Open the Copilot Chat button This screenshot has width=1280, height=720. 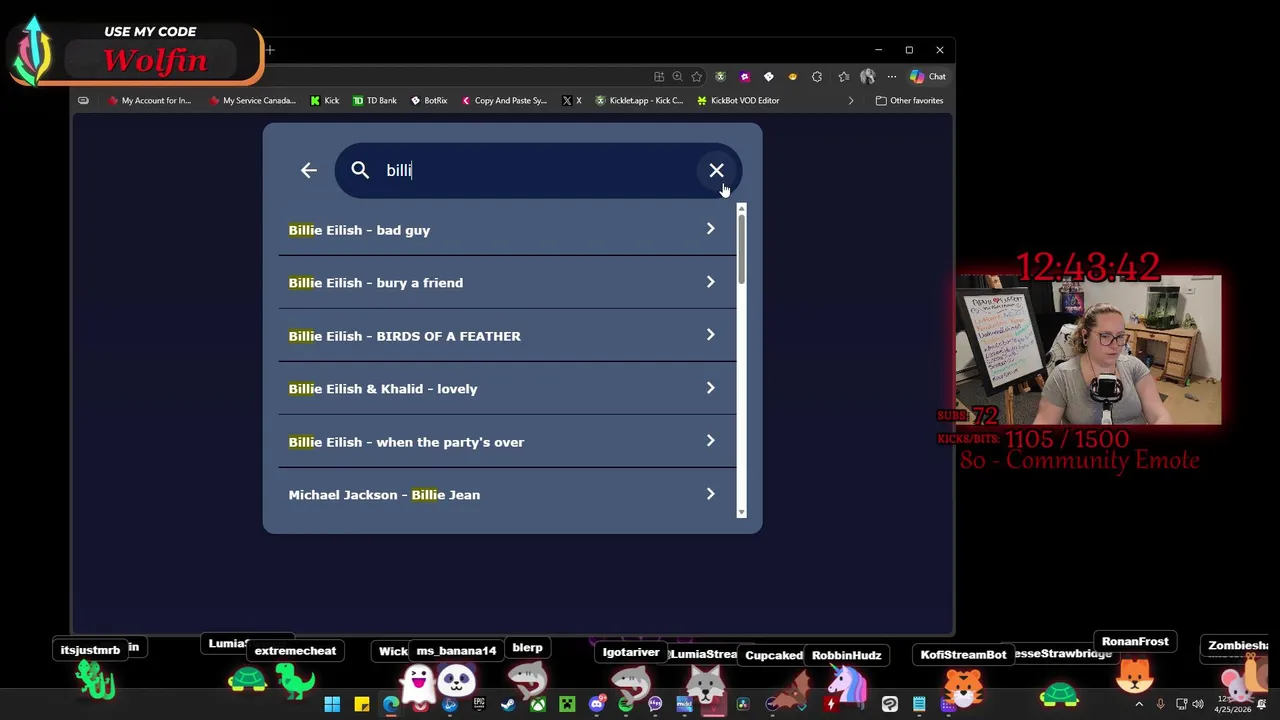(928, 76)
